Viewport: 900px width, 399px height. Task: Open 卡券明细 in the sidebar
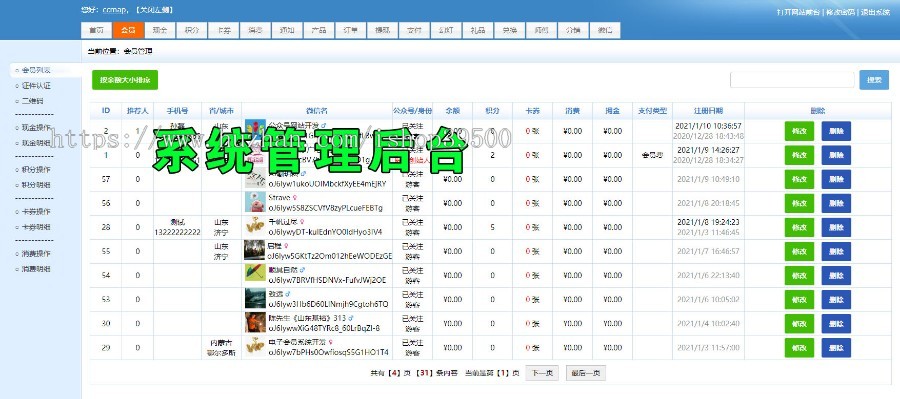click(36, 227)
